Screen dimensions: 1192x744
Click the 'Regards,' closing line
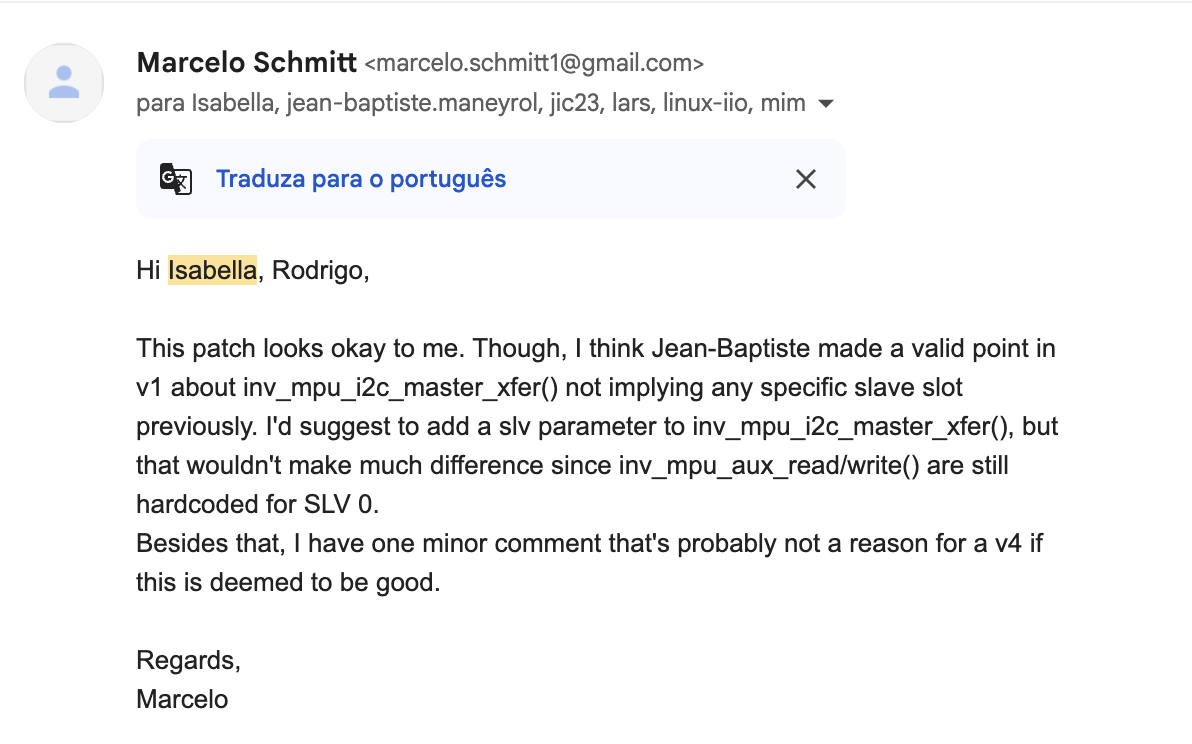pyautogui.click(x=189, y=660)
